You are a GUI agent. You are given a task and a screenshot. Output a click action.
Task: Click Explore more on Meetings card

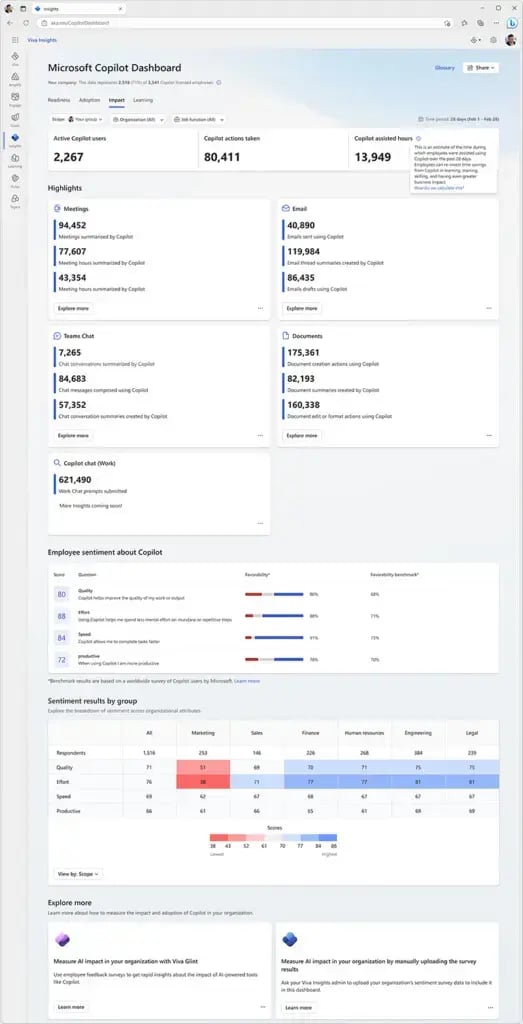coord(73,308)
